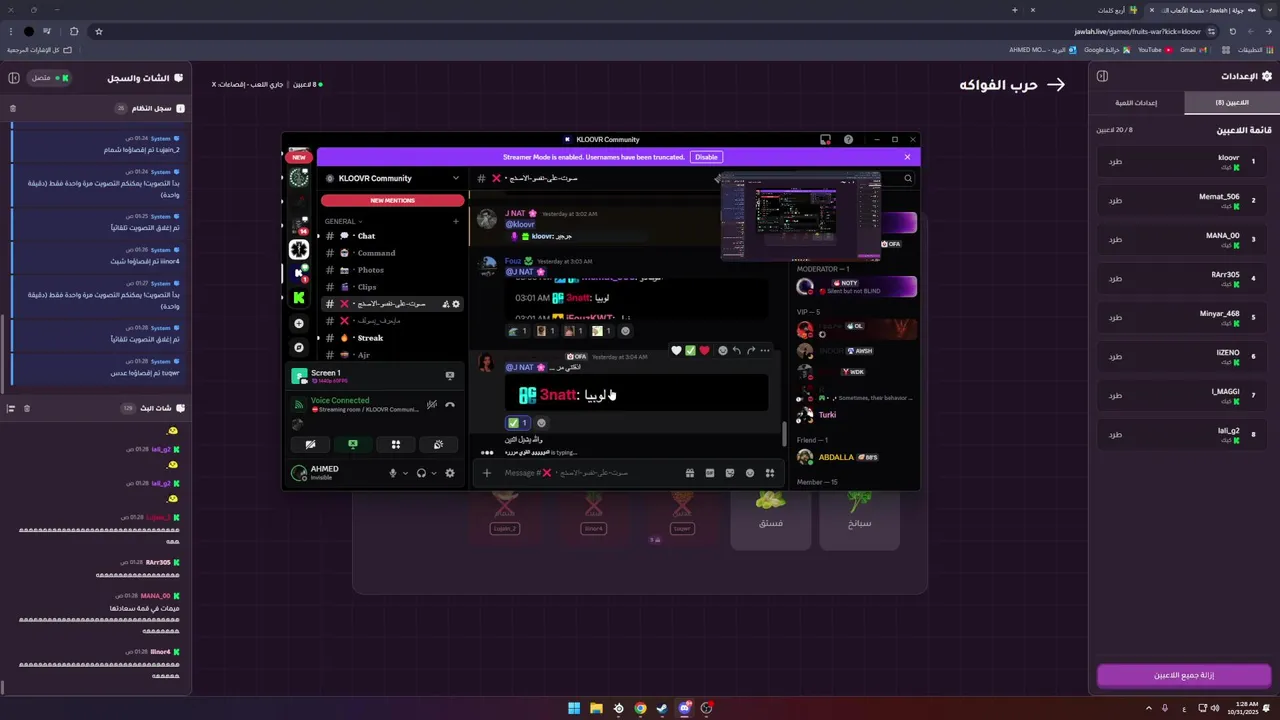Open the Clips channel

392,287
